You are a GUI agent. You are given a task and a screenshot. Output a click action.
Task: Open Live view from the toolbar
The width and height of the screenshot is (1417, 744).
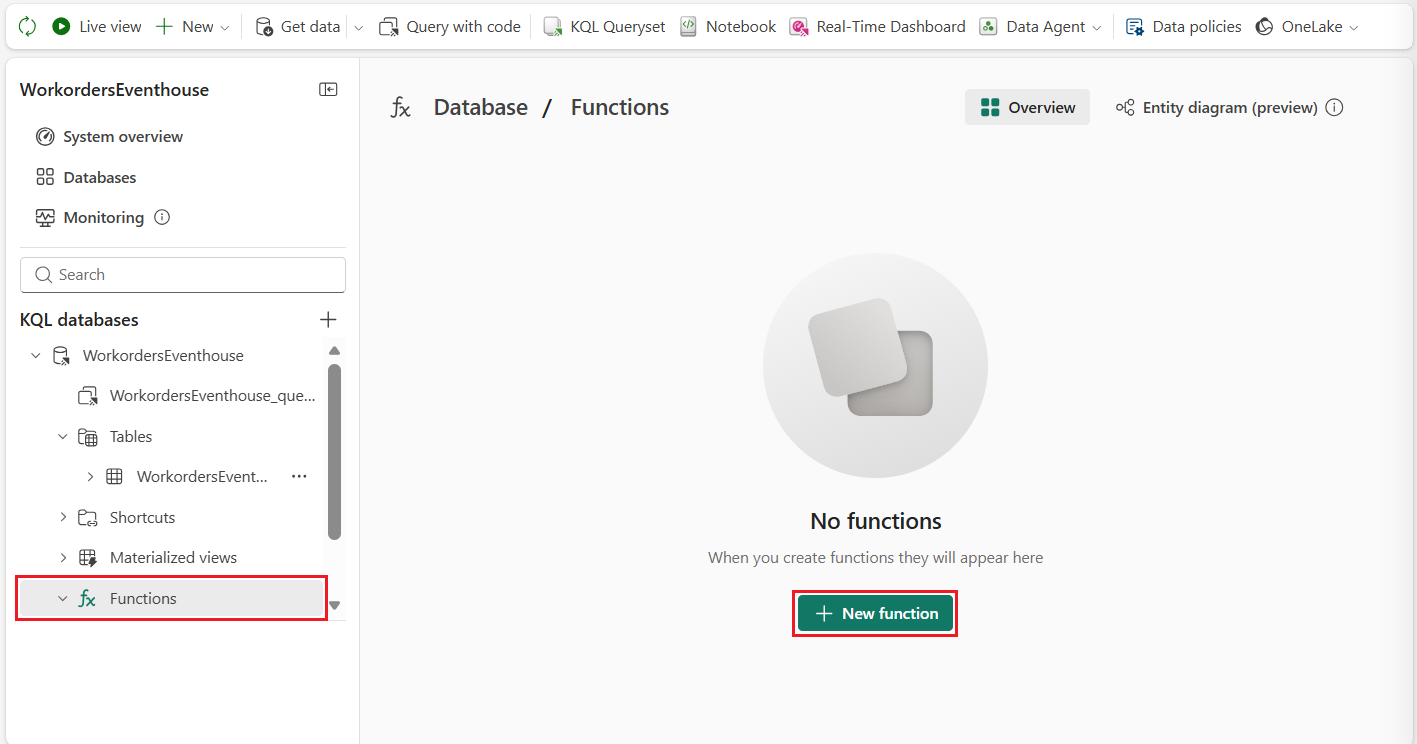[x=96, y=26]
